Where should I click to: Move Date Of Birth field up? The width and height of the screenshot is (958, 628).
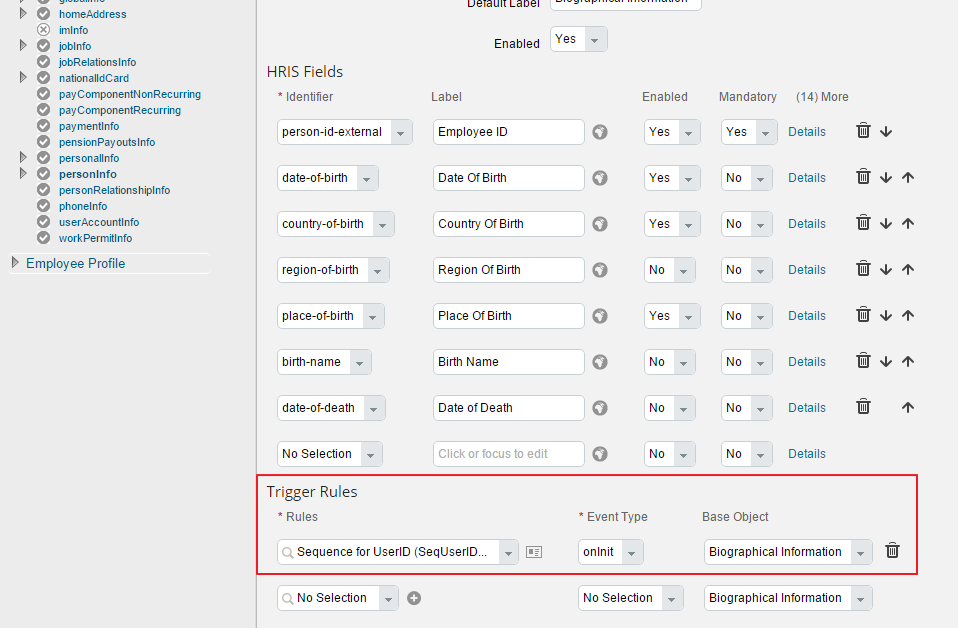pos(908,178)
